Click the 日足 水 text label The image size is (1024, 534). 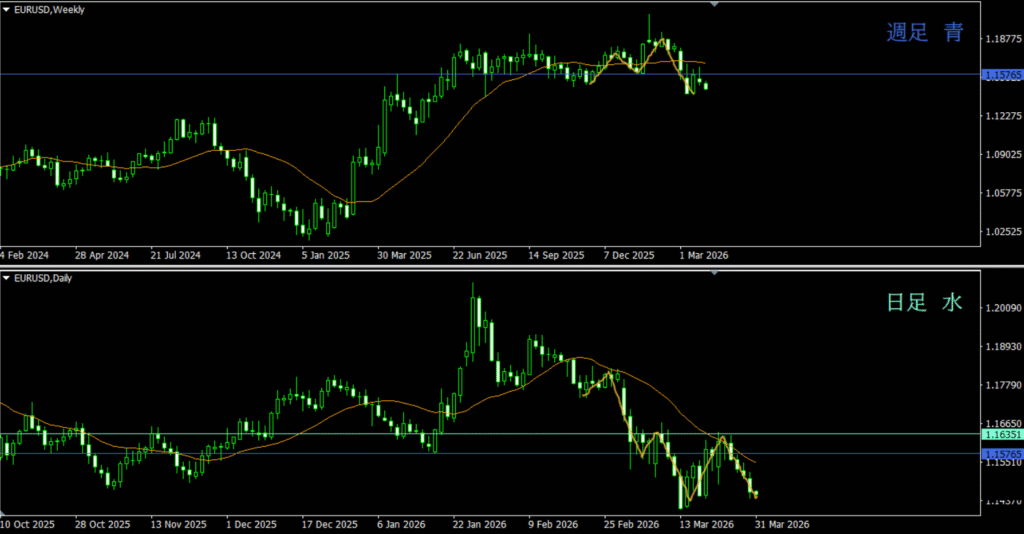[925, 302]
